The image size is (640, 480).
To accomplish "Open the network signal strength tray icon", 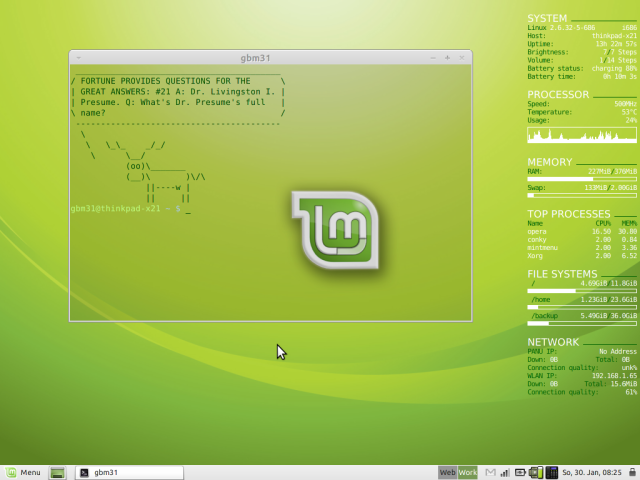I will point(505,473).
